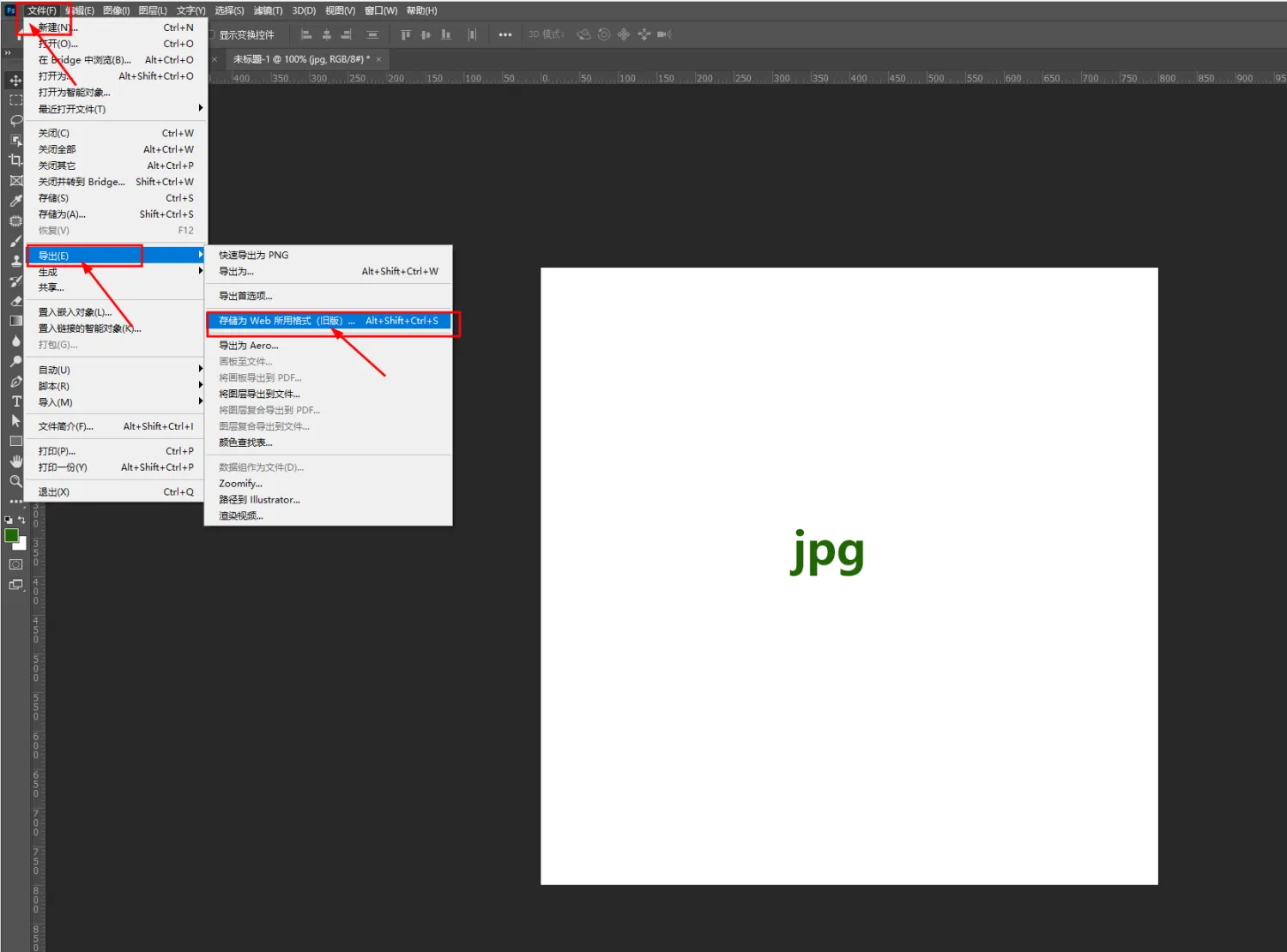1287x952 pixels.
Task: Click the green foreground color swatch
Action: pyautogui.click(x=11, y=536)
